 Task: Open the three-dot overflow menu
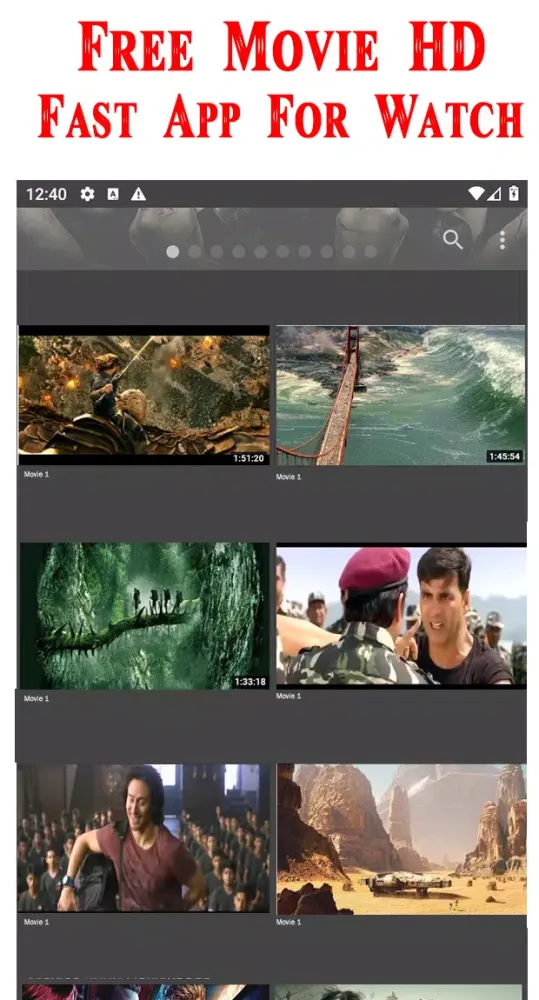[x=502, y=240]
